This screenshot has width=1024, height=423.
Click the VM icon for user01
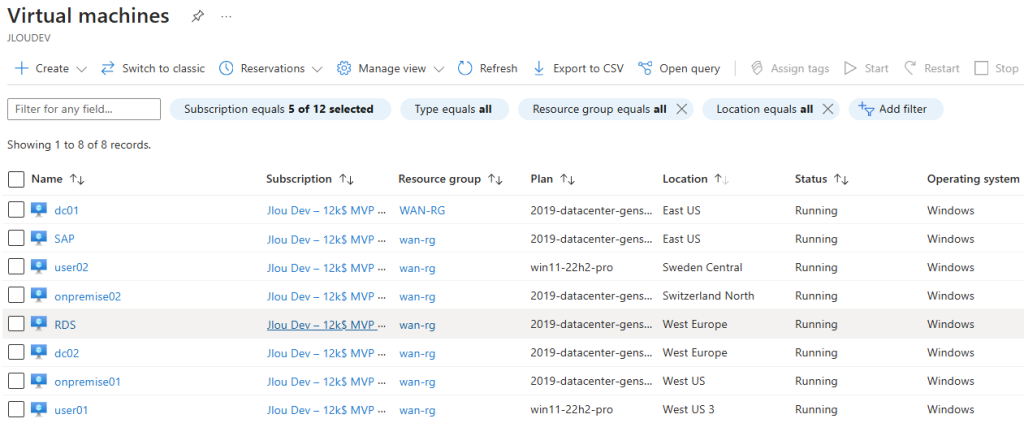tap(39, 410)
